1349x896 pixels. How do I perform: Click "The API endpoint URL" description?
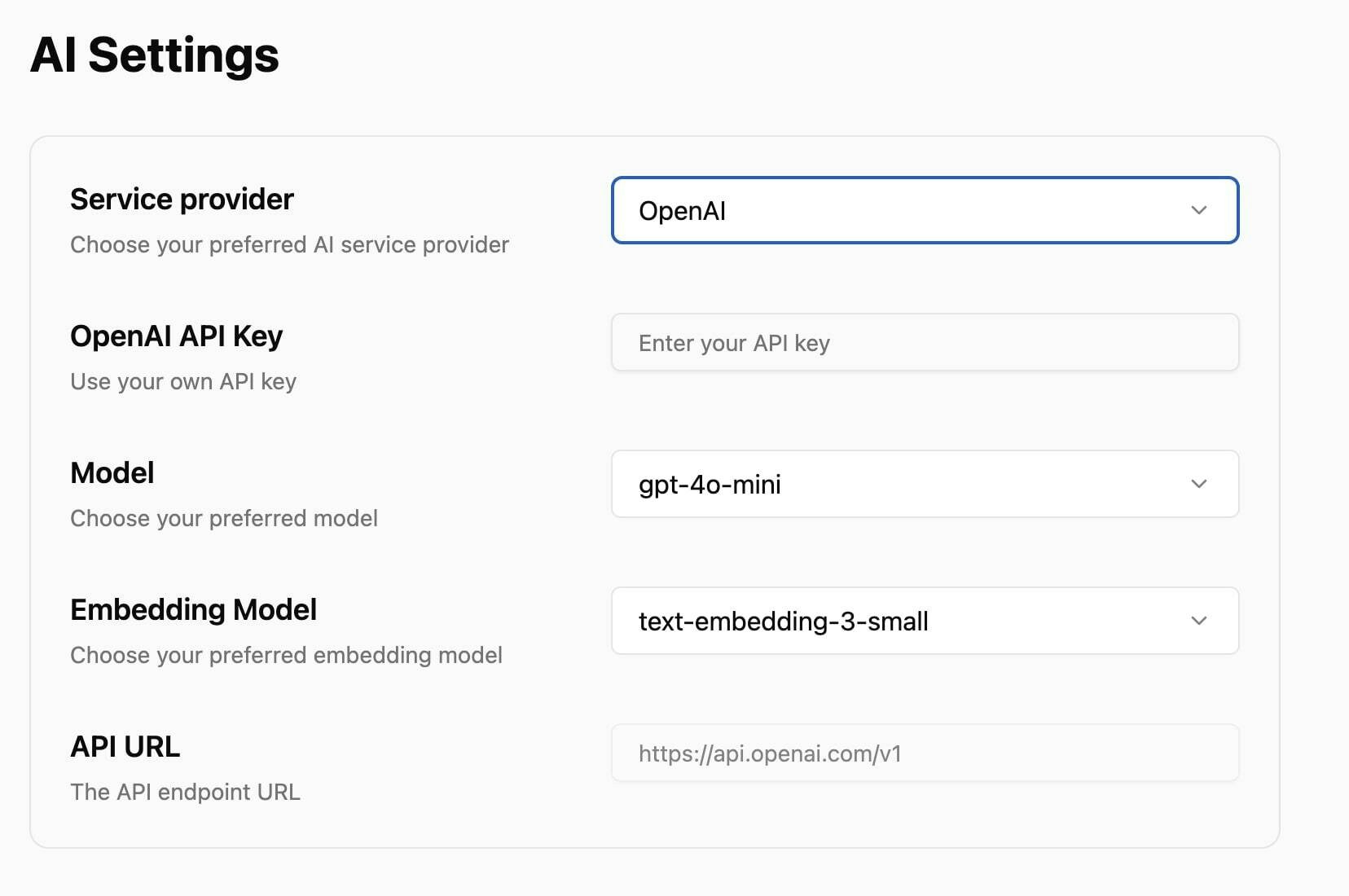click(x=185, y=793)
